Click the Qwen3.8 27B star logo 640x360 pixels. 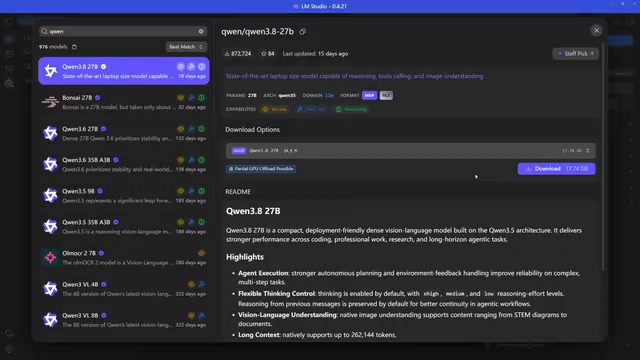(x=51, y=71)
